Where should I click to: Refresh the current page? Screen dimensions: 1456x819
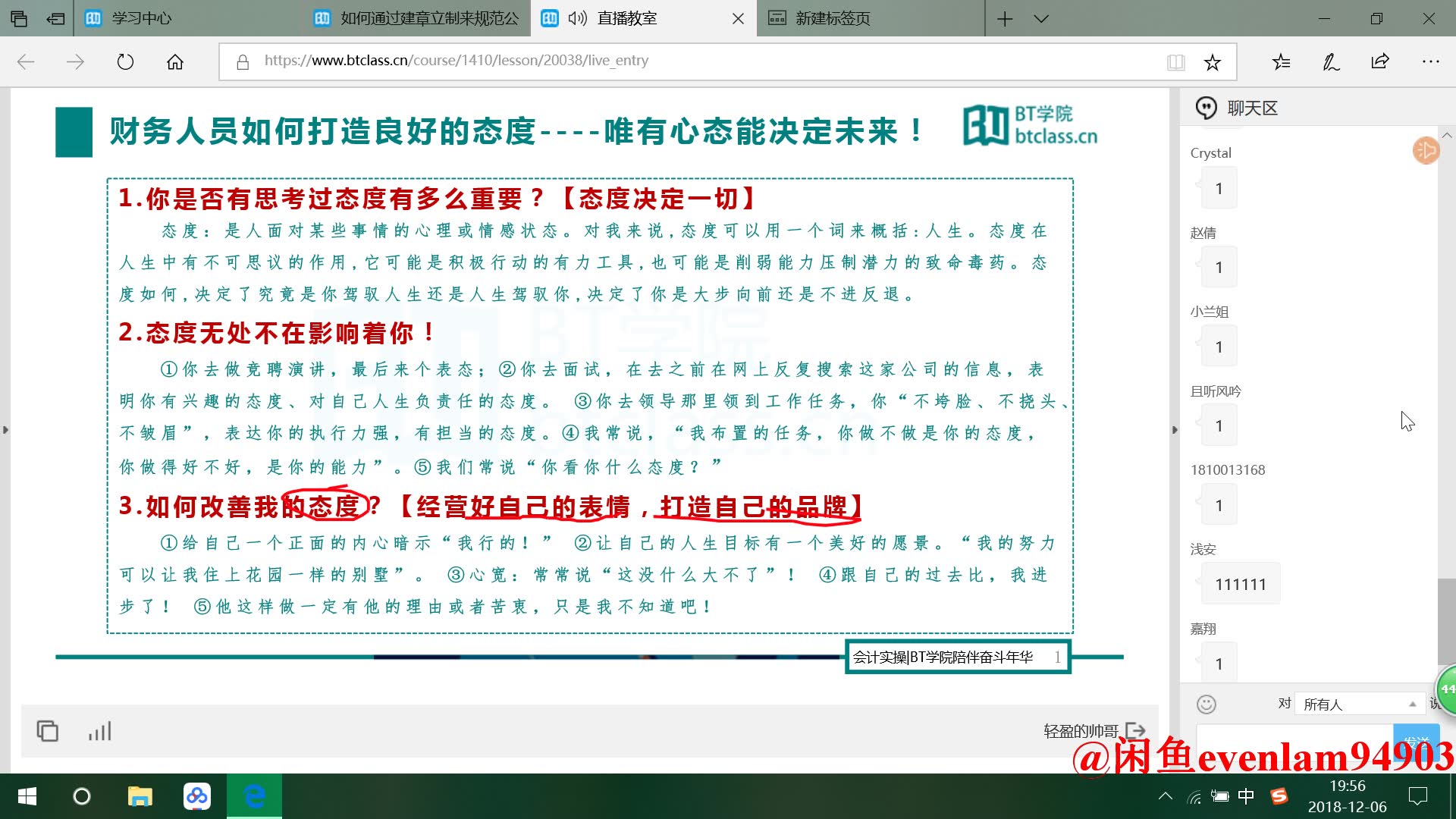(125, 61)
